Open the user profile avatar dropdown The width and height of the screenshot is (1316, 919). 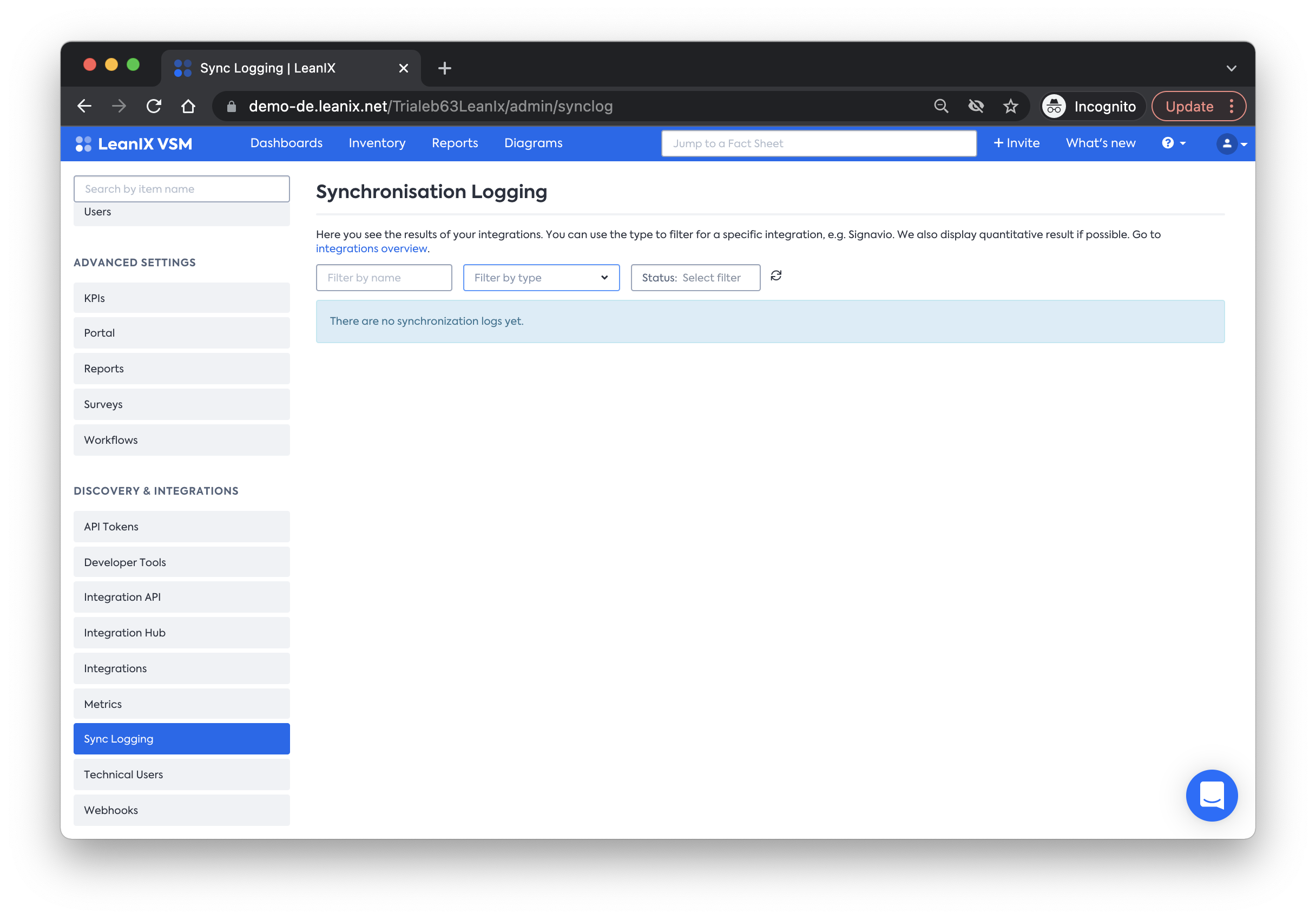coord(1231,143)
